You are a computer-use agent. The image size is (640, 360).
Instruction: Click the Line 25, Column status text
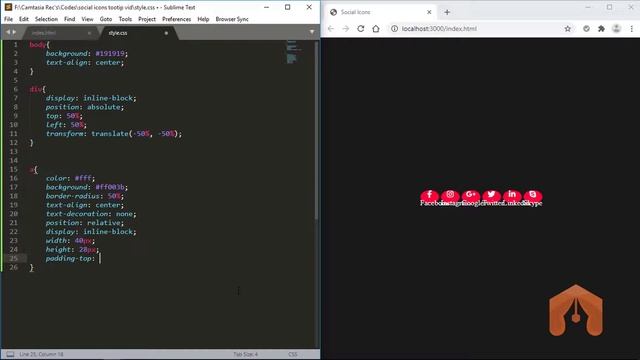pos(41,354)
